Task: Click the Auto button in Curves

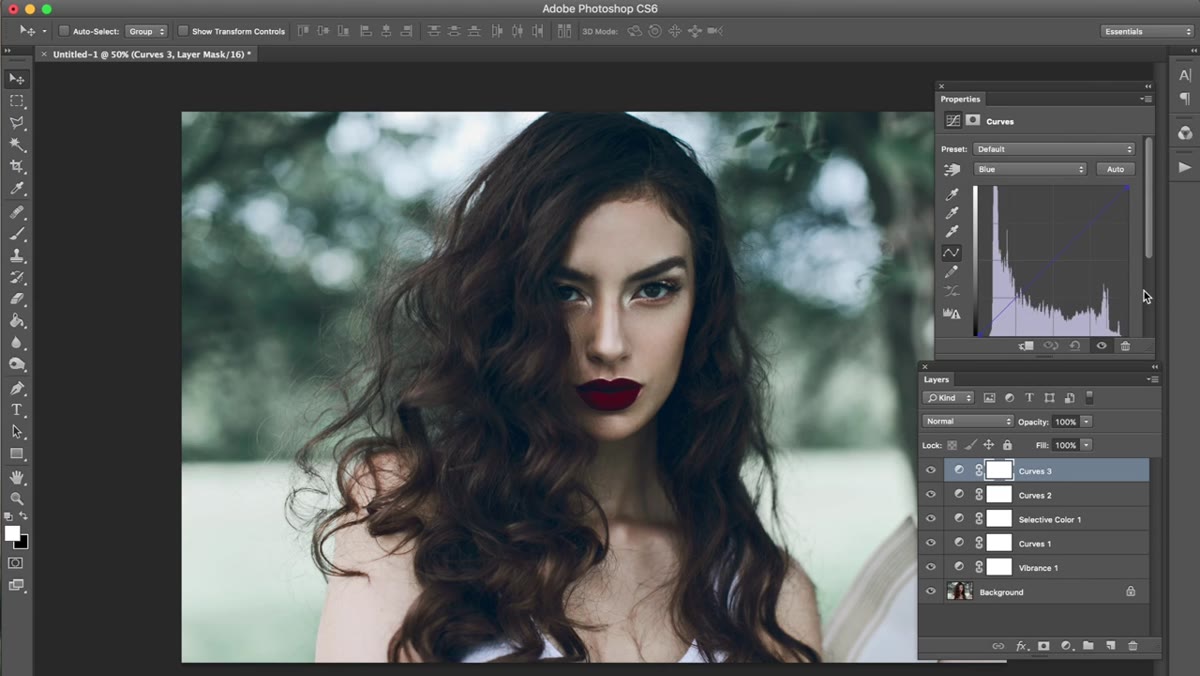Action: (1115, 169)
